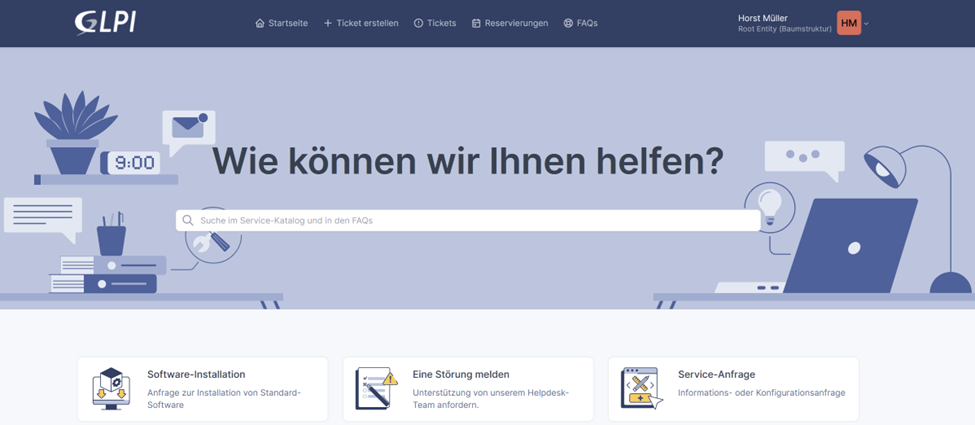The width and height of the screenshot is (975, 425).
Task: Select the Eine Störung melden warning icon
Action: [376, 388]
